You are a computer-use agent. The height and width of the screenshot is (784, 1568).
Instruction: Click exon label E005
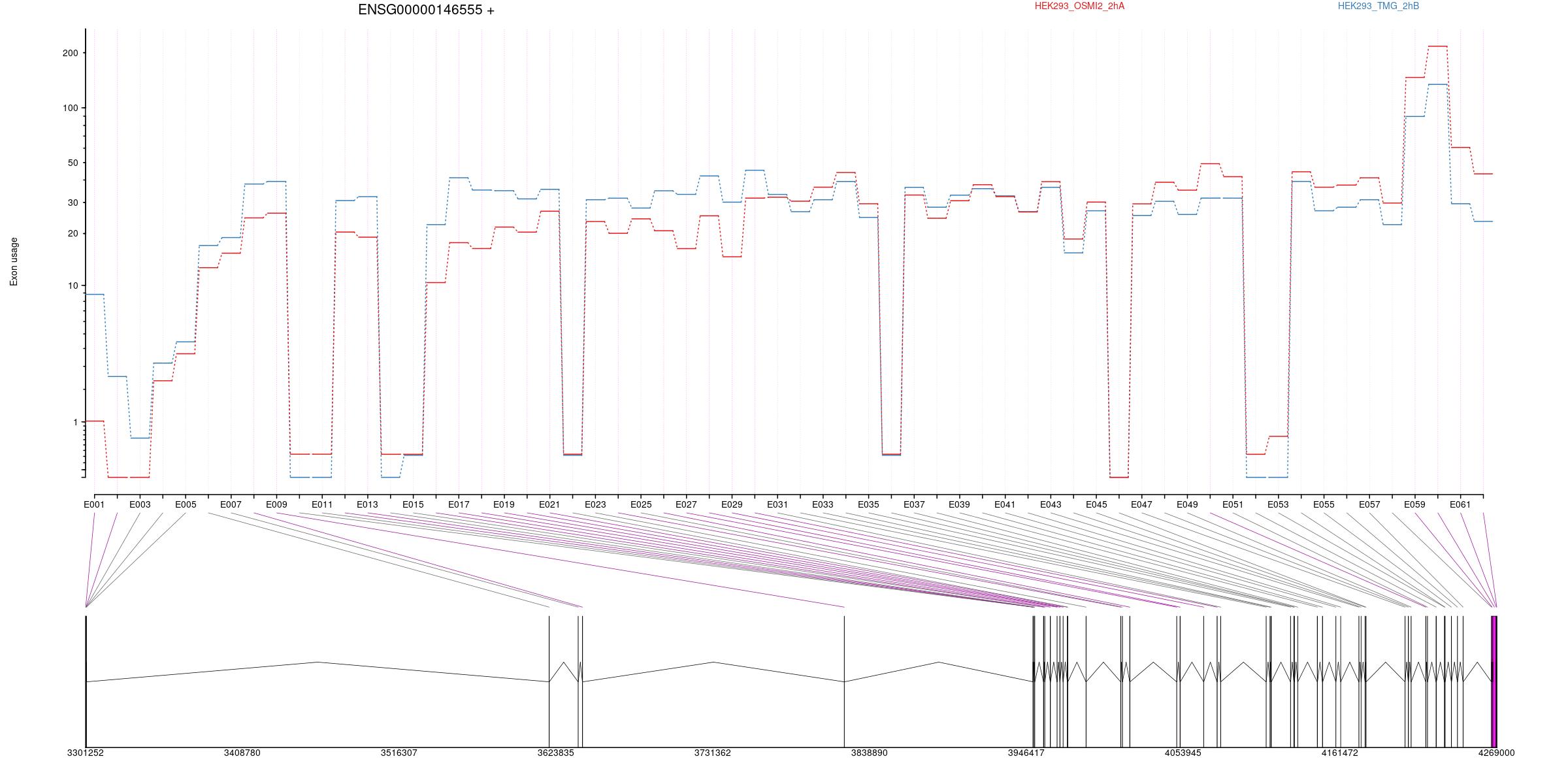[x=186, y=504]
